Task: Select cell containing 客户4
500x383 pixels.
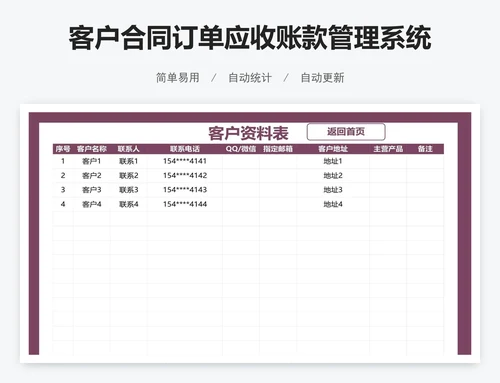Action: [92, 204]
